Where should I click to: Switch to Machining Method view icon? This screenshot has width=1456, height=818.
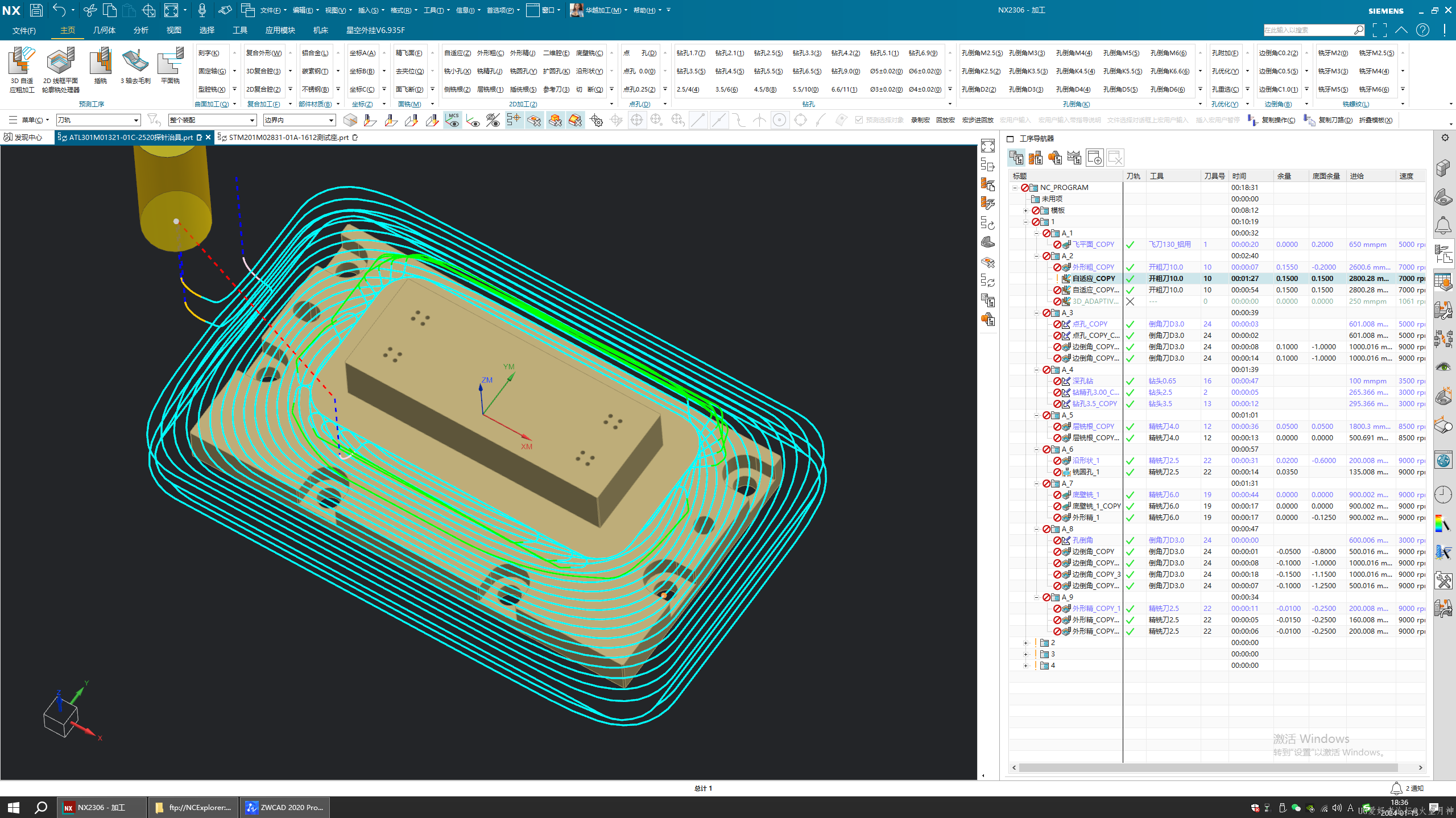1074,158
